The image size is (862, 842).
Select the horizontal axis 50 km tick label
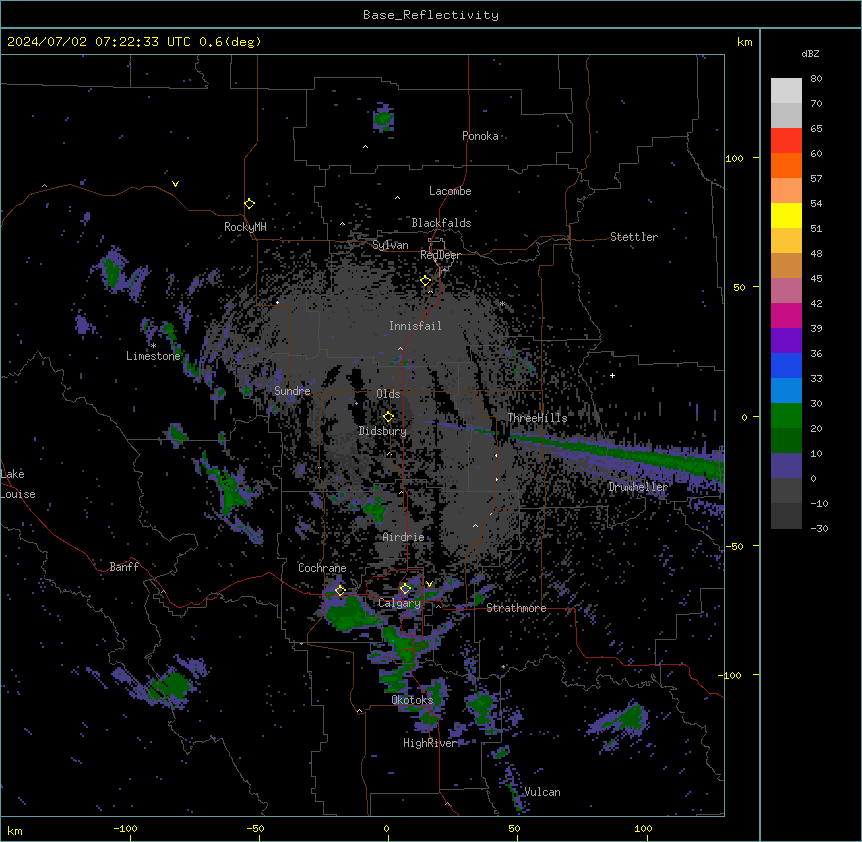click(514, 828)
